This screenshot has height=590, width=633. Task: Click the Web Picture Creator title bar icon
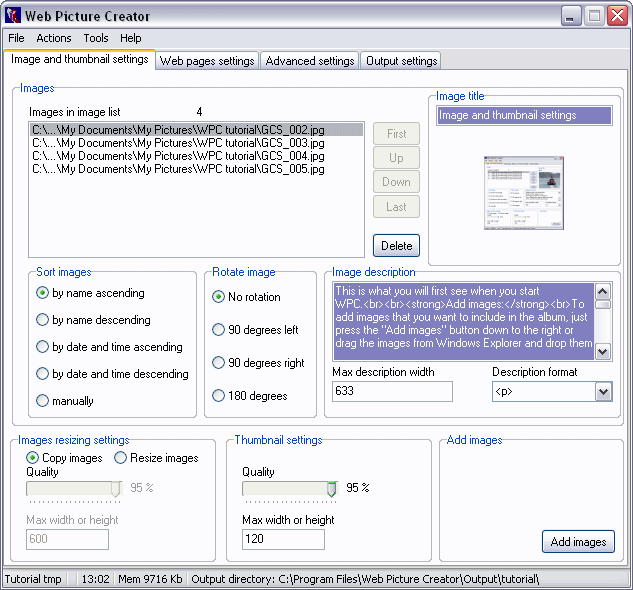pyautogui.click(x=13, y=16)
